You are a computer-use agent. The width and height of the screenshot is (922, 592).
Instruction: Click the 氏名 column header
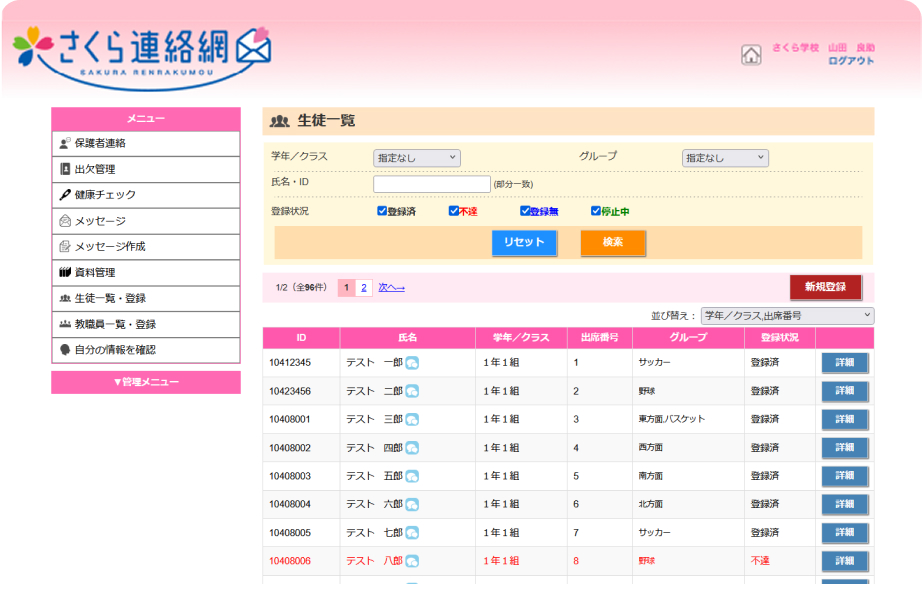point(407,338)
